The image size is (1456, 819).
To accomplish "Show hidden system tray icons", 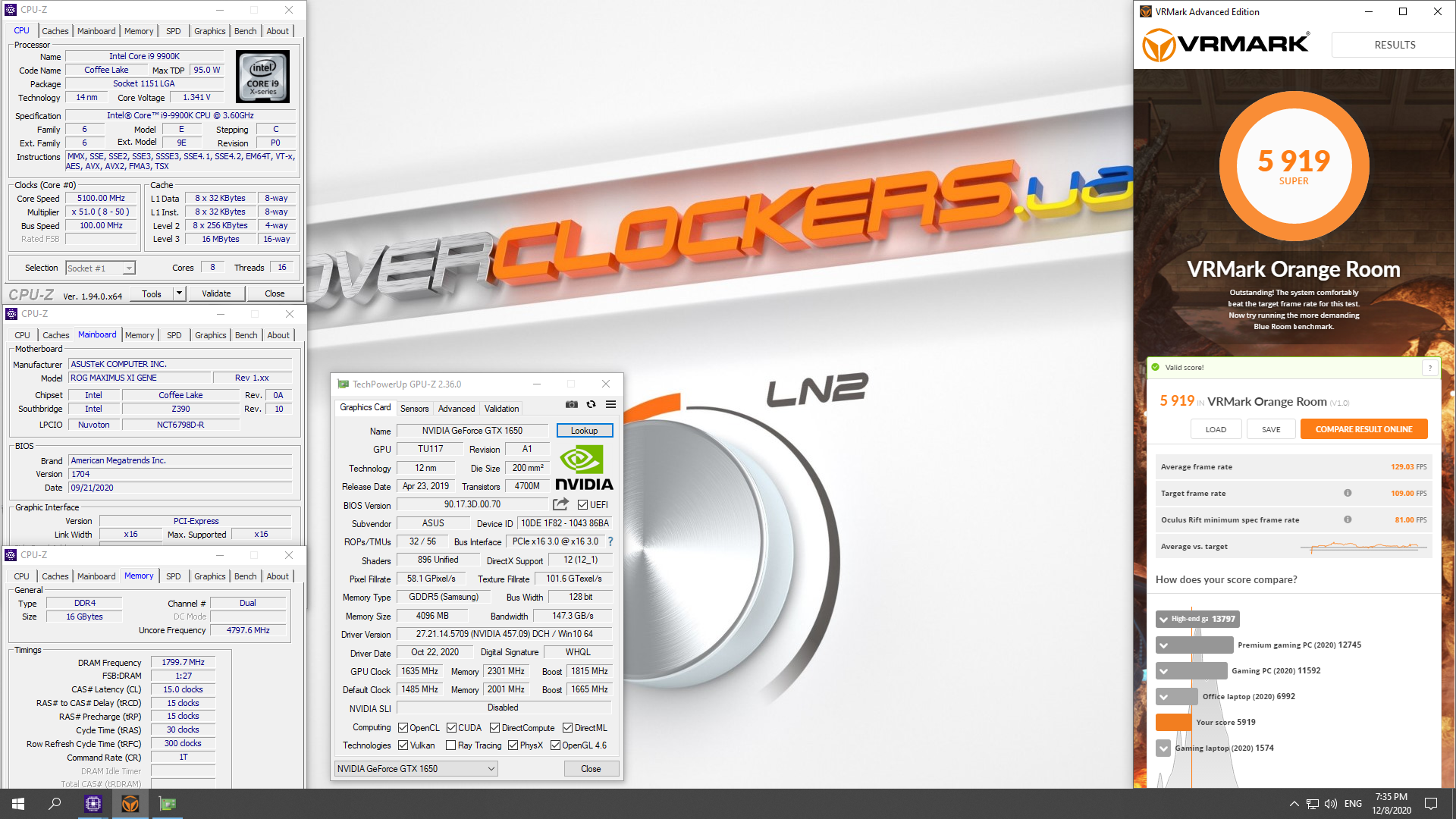I will [1294, 804].
